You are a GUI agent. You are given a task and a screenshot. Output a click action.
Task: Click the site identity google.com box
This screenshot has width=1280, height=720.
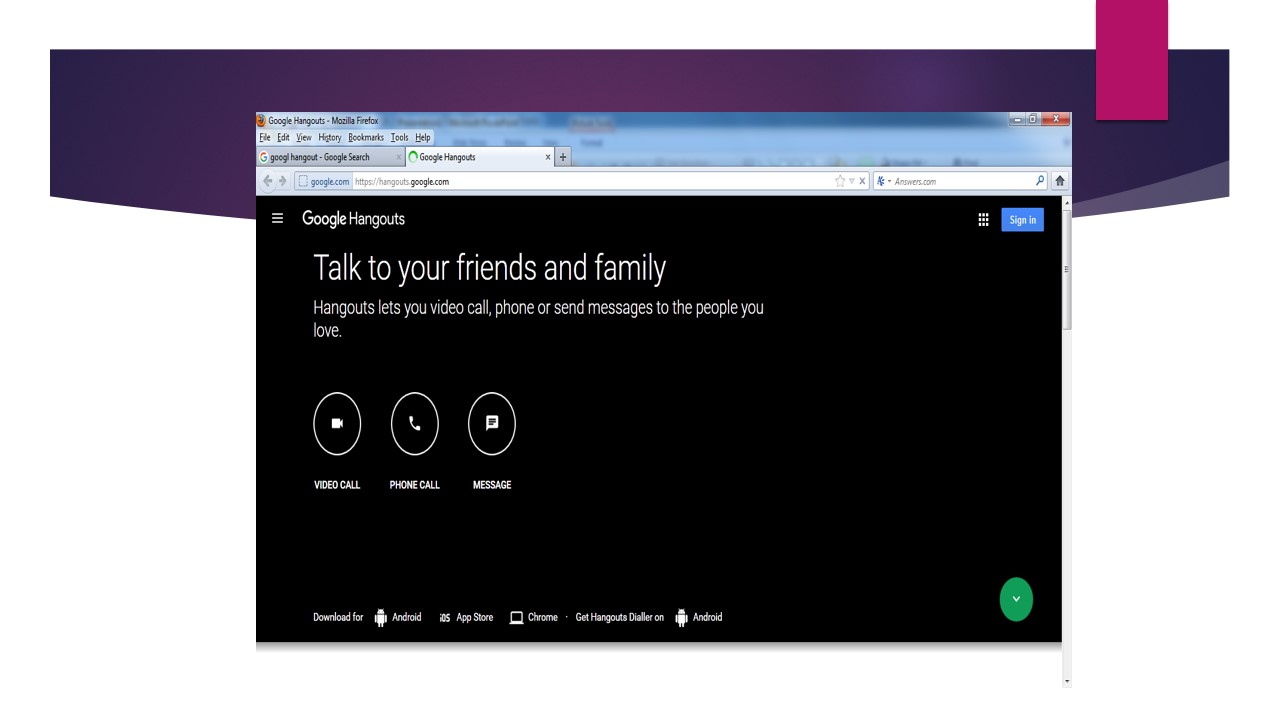click(x=324, y=182)
